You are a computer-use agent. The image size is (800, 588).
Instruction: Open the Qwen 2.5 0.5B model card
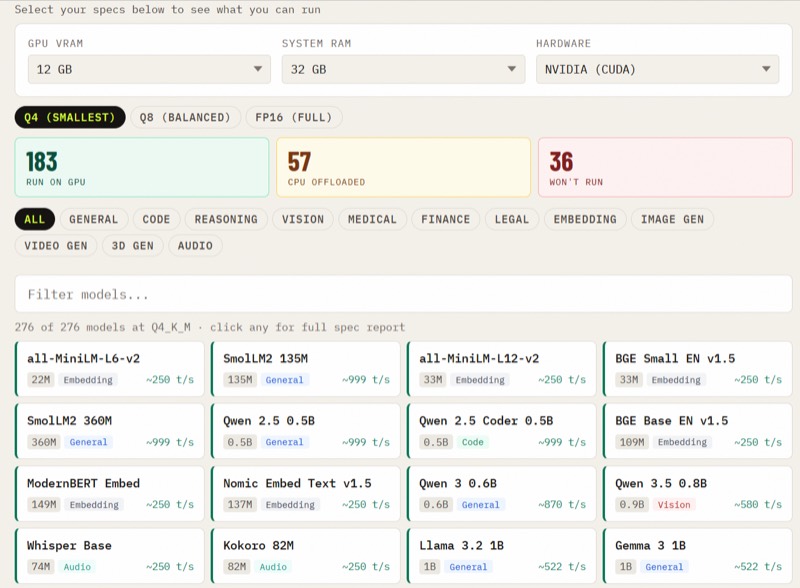pyautogui.click(x=306, y=431)
